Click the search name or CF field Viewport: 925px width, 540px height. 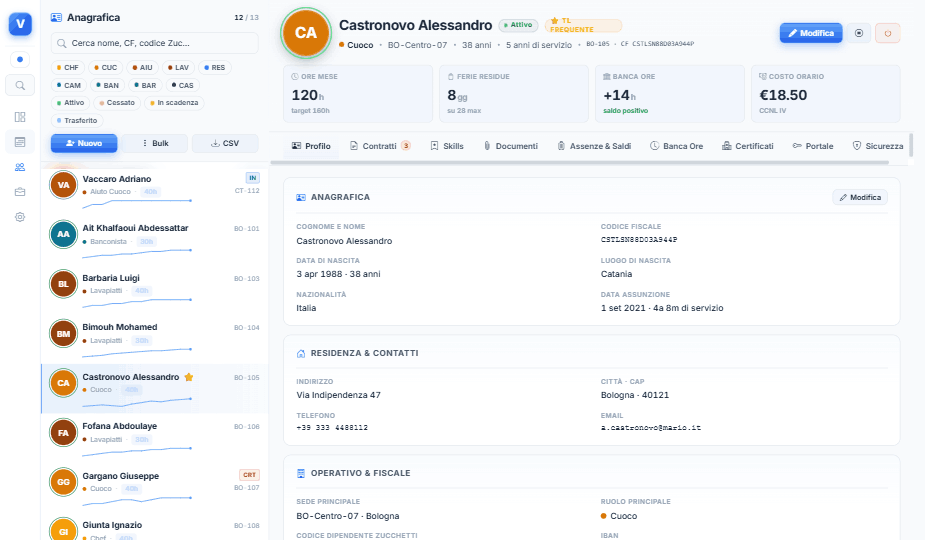[x=155, y=43]
